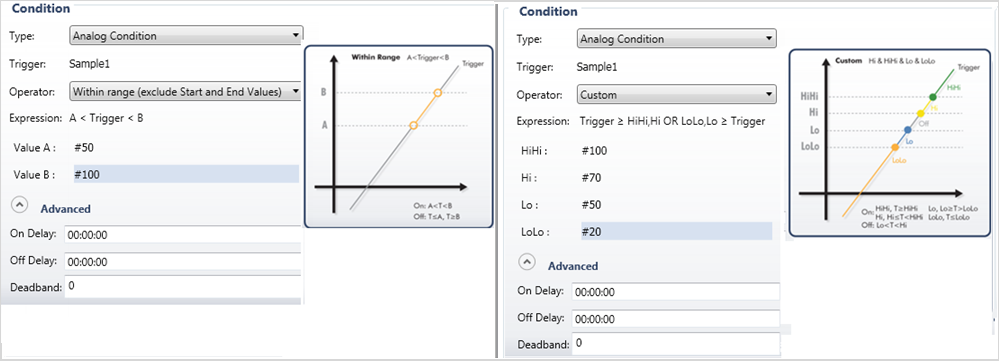Click the right Off Delay time field
This screenshot has height=361, width=999.
tap(675, 319)
